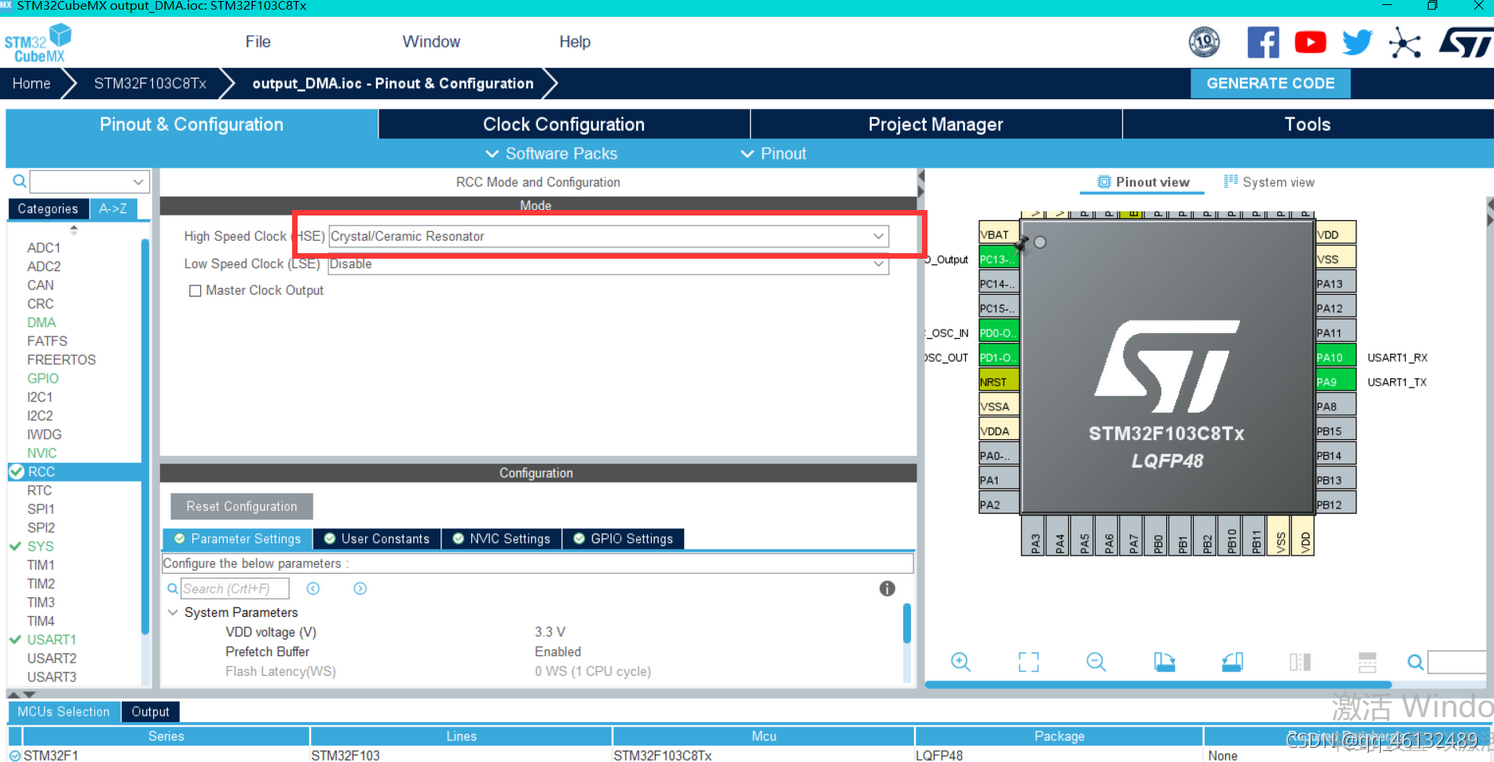Image resolution: width=1494 pixels, height=762 pixels.
Task: Click the STM32F103C8Tx breadcrumb
Action: (x=150, y=83)
